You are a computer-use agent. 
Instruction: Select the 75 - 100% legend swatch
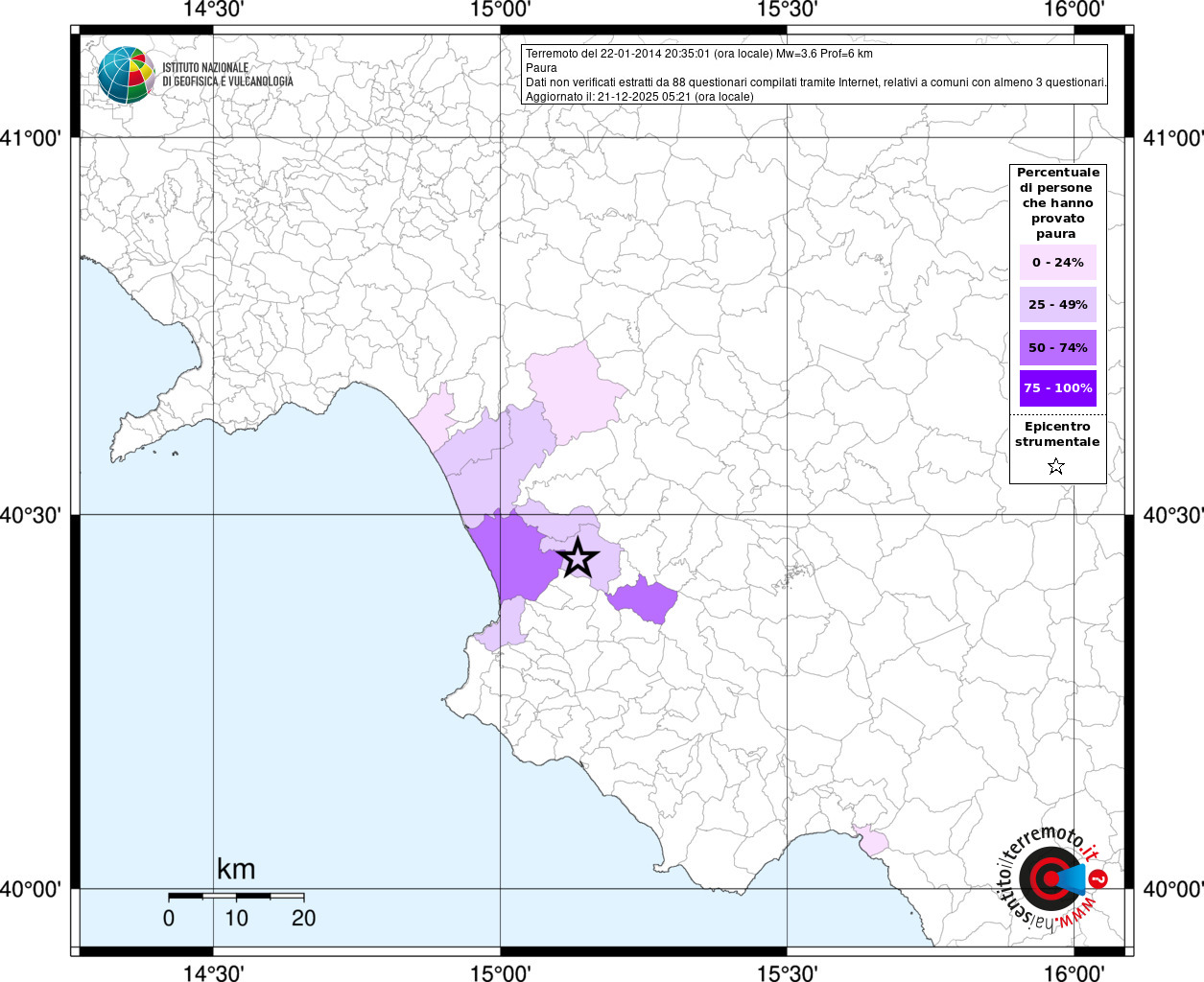coord(1058,388)
